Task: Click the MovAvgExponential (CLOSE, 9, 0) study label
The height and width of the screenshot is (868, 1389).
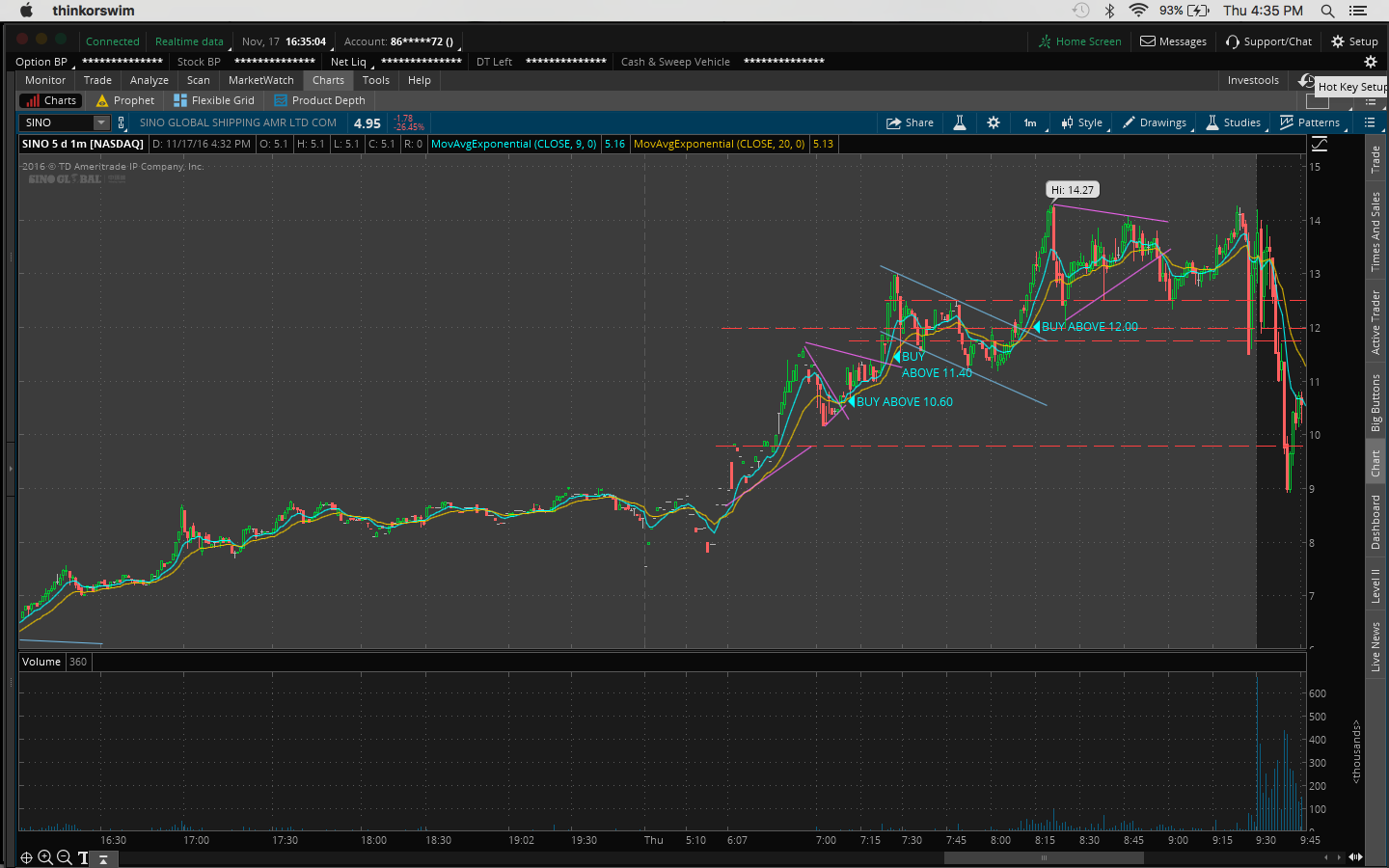Action: [x=514, y=144]
